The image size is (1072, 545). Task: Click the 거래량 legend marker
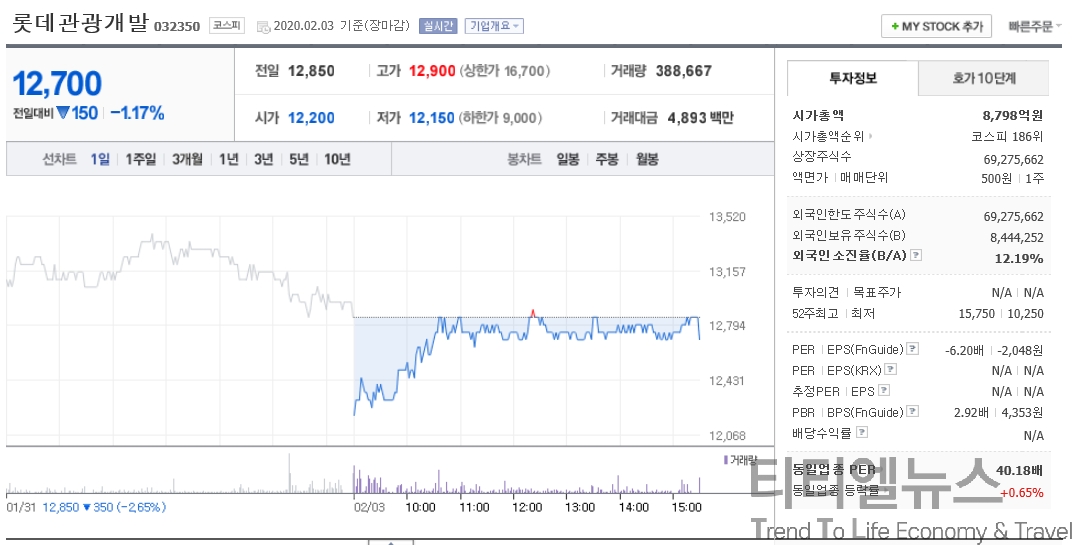coord(725,460)
